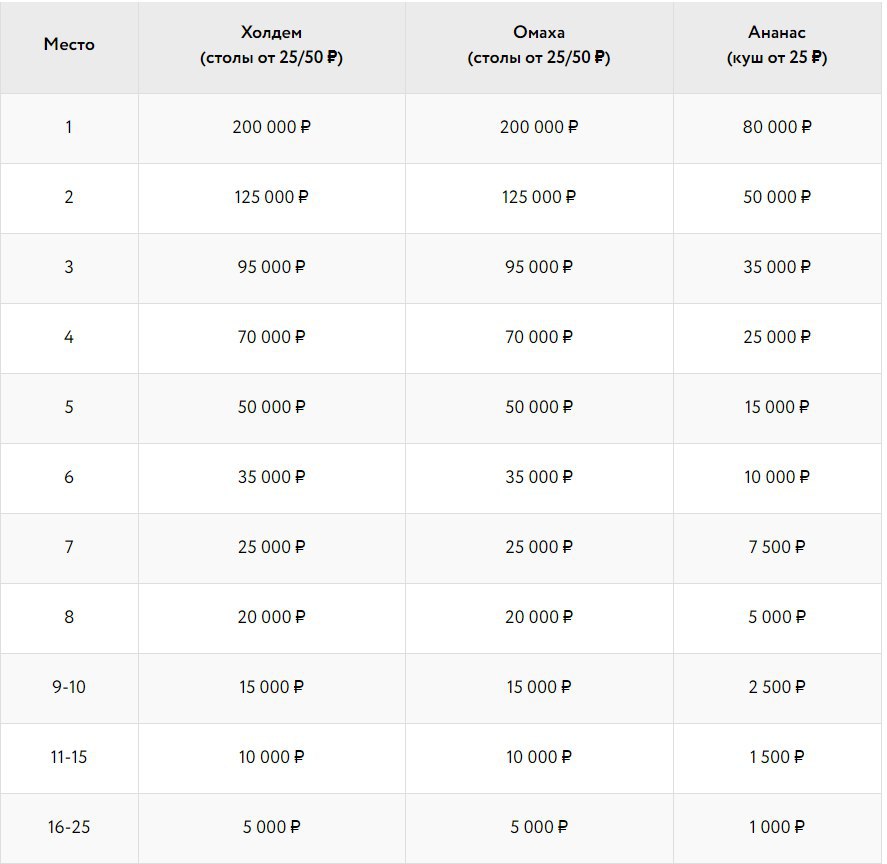Select the 50 000 ₽ cell under Ананас
The height and width of the screenshot is (864, 887).
(777, 197)
